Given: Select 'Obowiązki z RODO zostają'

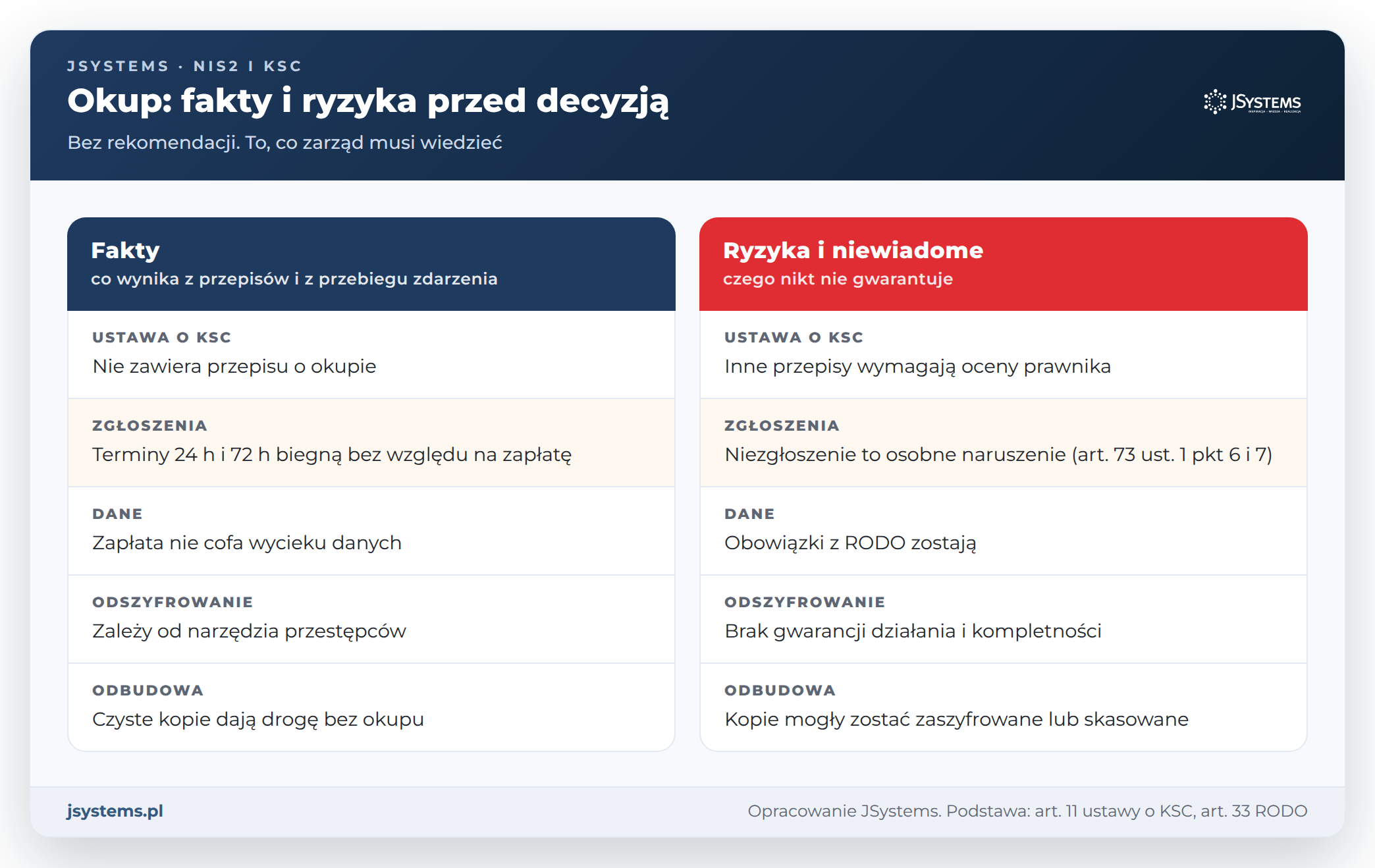Looking at the screenshot, I should tap(850, 543).
